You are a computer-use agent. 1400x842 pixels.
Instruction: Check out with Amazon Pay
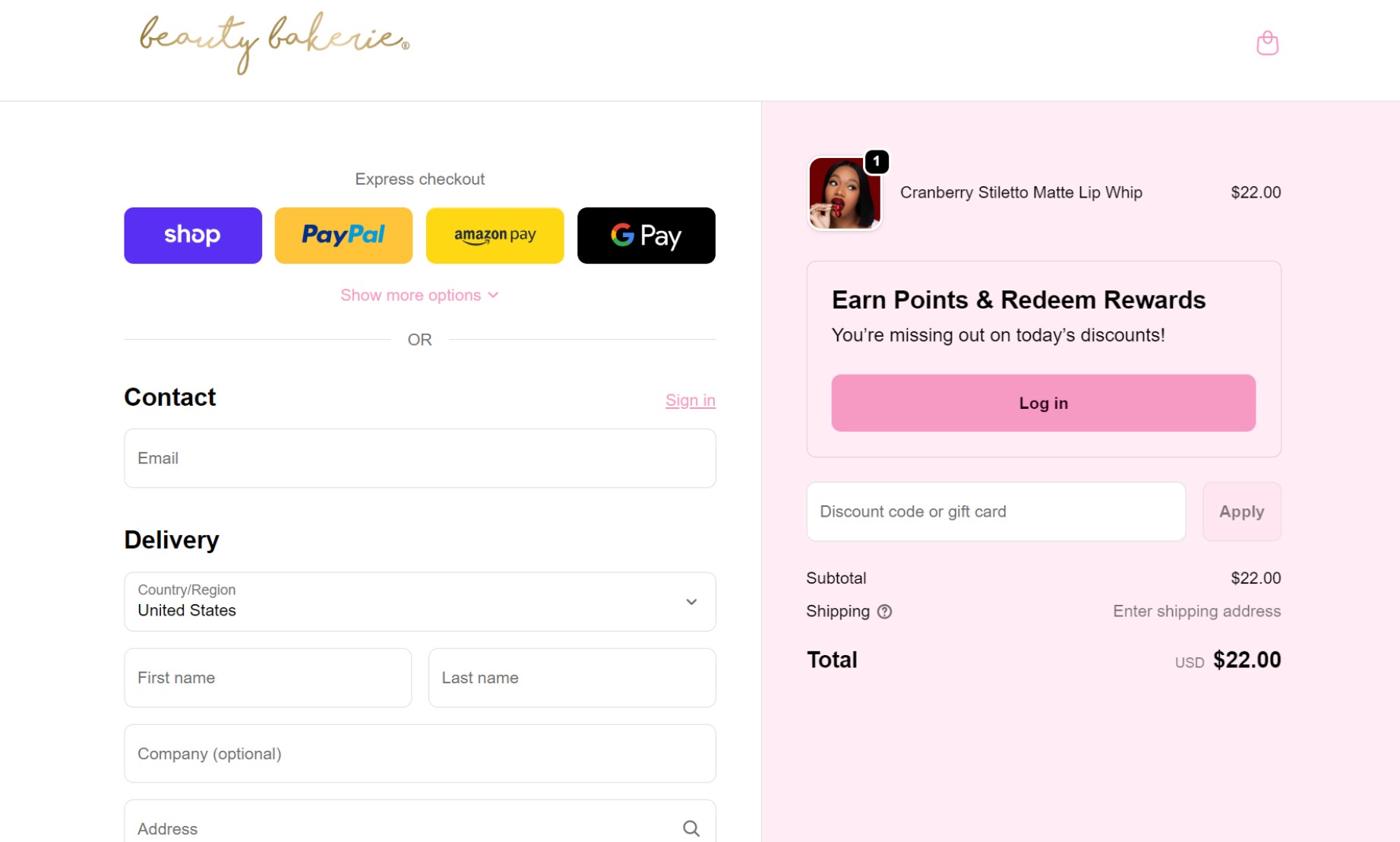(x=495, y=236)
